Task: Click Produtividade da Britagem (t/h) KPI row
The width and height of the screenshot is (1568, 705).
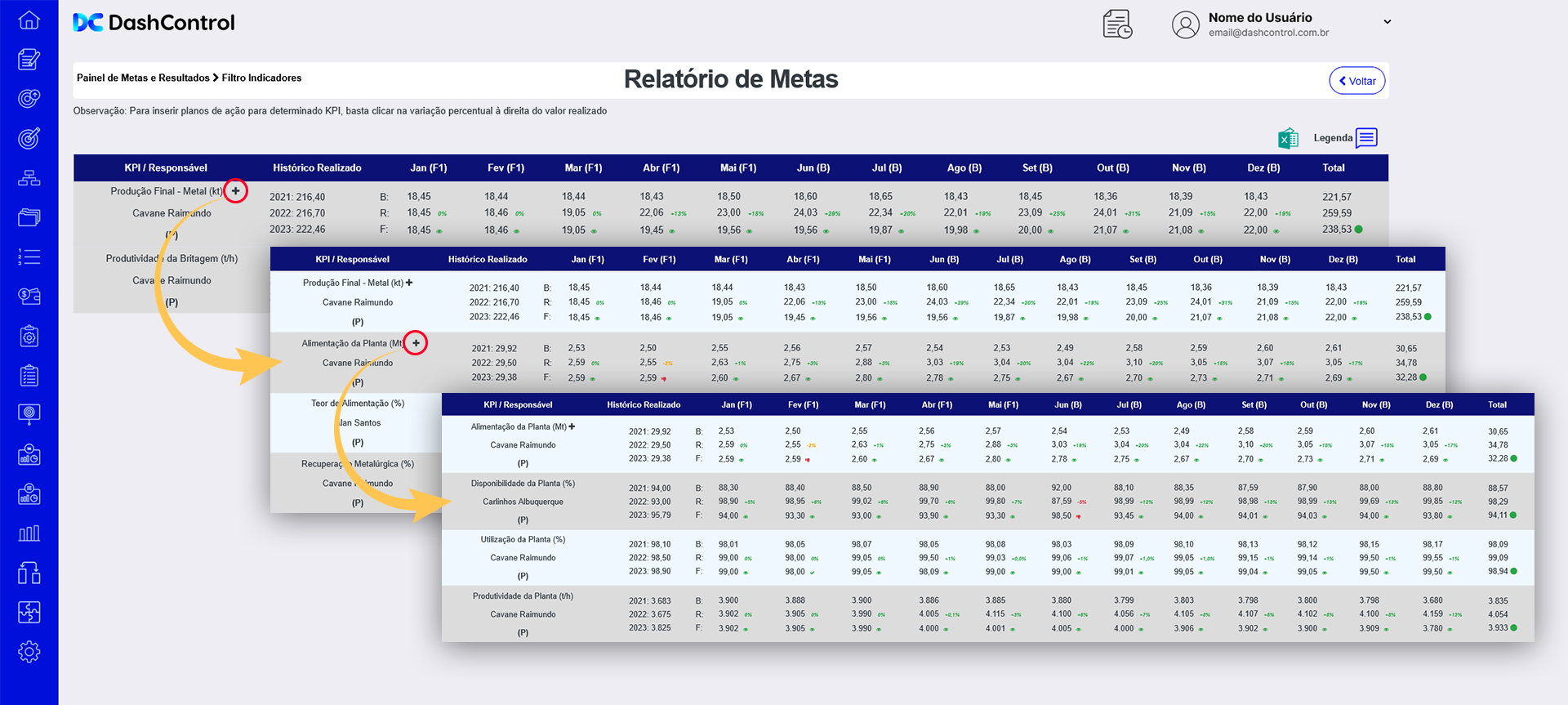Action: tap(171, 258)
